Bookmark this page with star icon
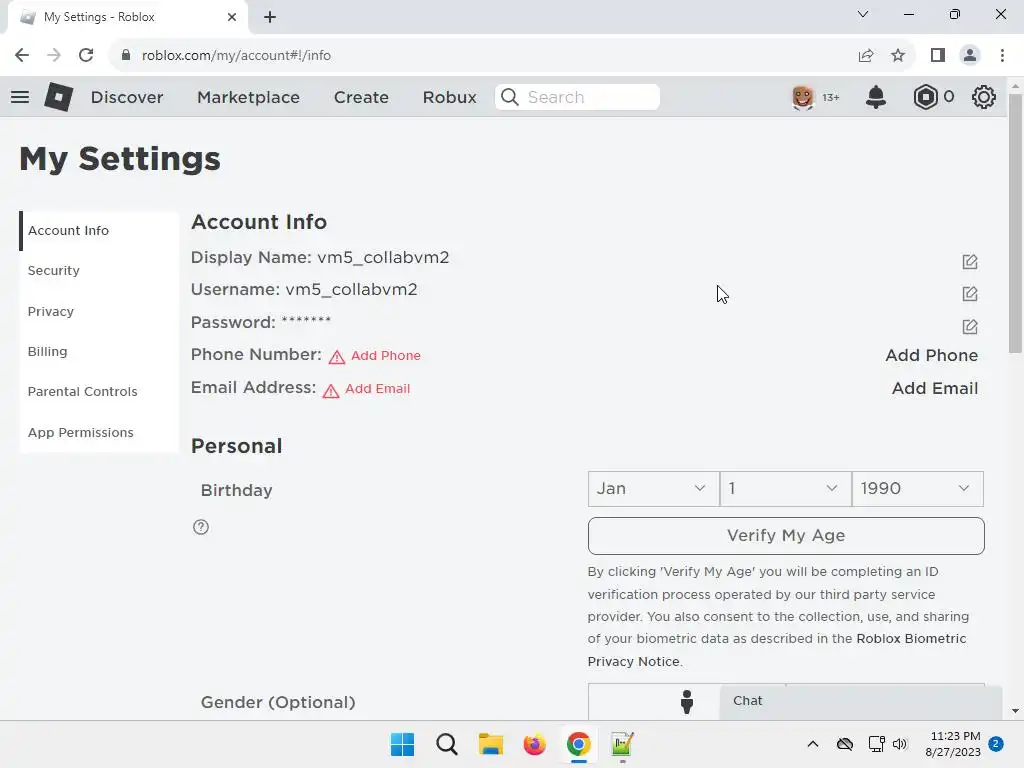This screenshot has height=768, width=1024. point(898,56)
